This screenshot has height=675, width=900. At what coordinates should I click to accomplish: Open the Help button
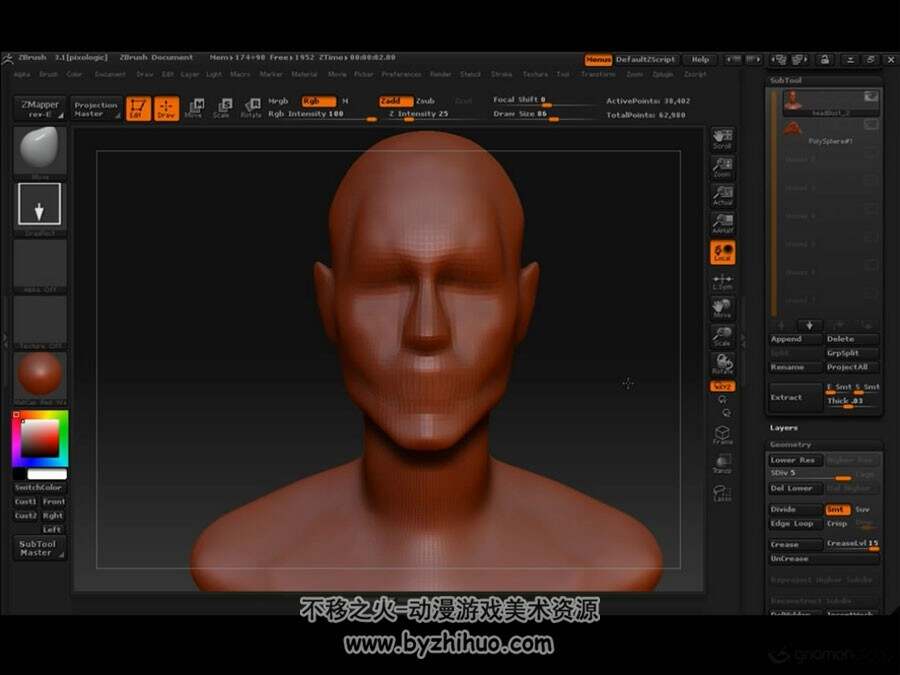coord(700,60)
